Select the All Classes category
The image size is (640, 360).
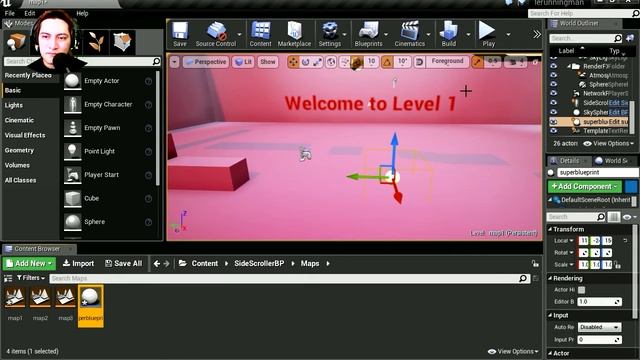[20, 180]
